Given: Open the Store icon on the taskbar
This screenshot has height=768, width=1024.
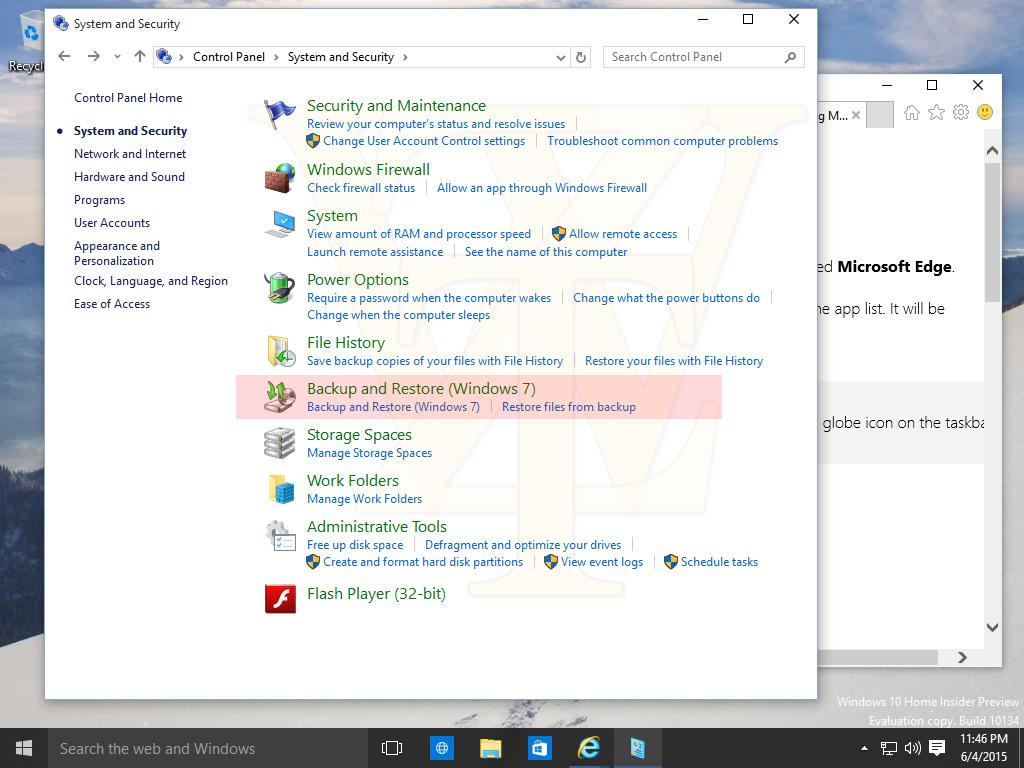Looking at the screenshot, I should [539, 748].
